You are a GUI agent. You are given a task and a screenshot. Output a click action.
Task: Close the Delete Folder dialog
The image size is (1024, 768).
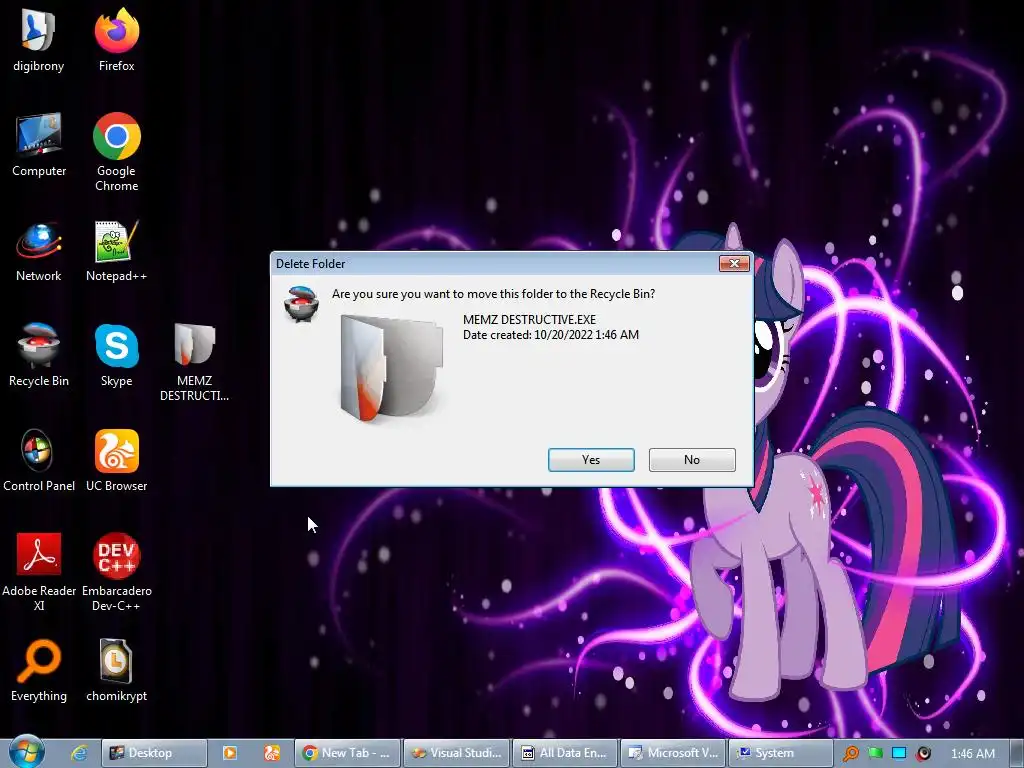[734, 263]
